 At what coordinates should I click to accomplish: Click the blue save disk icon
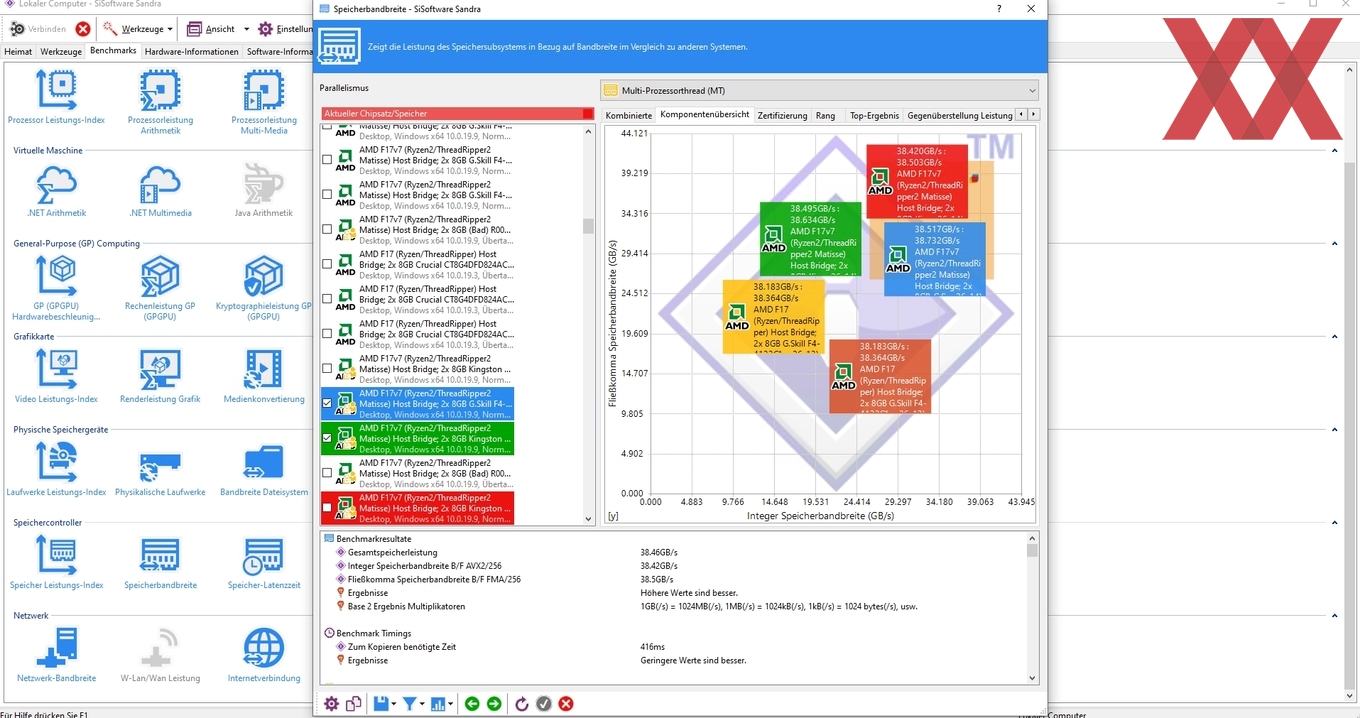point(381,704)
